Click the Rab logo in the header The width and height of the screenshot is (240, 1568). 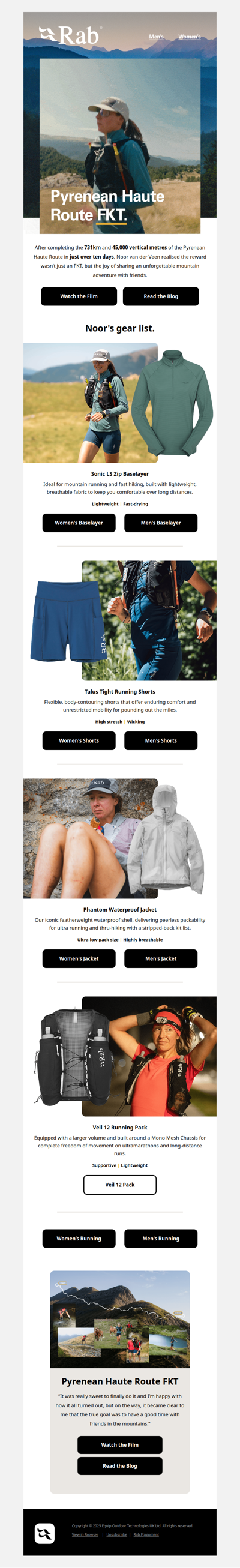[70, 36]
